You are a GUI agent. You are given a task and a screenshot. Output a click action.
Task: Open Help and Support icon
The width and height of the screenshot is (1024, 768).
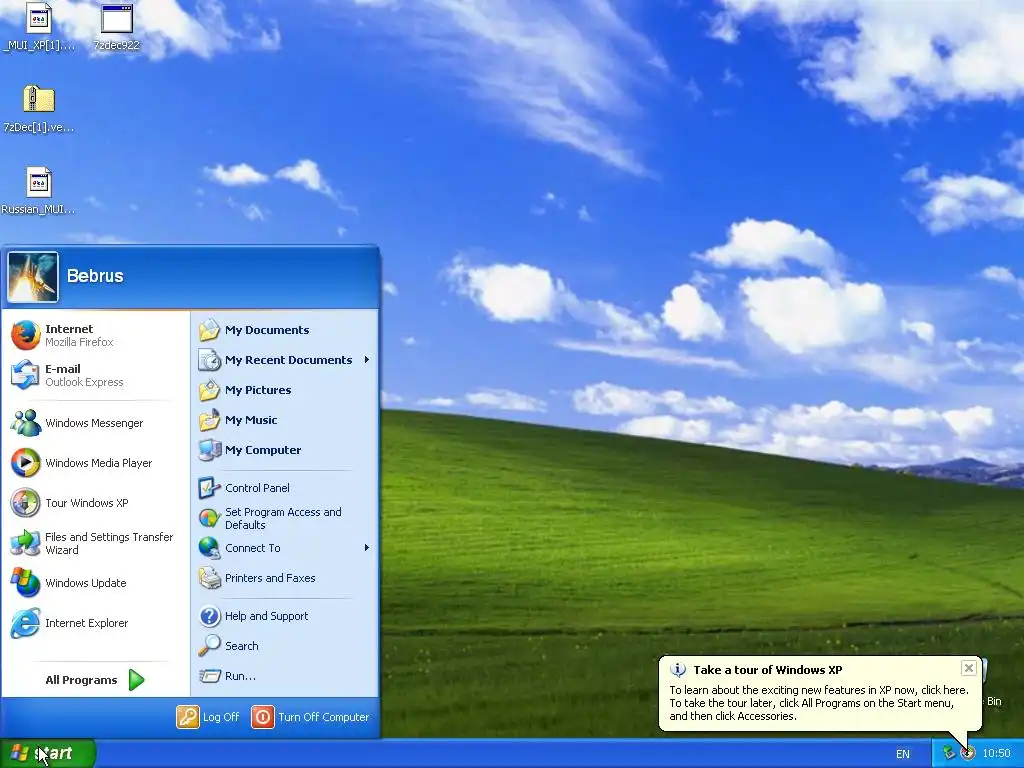pyautogui.click(x=210, y=616)
